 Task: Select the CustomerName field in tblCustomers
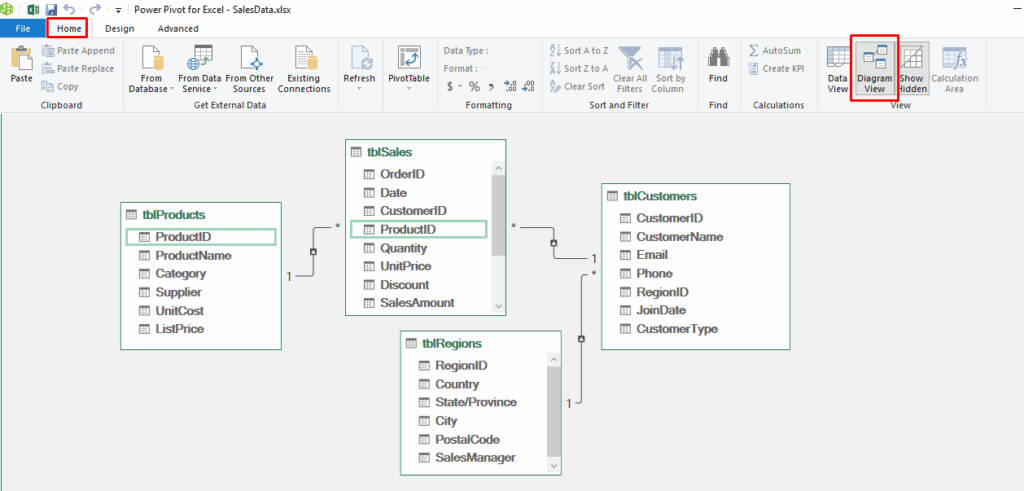[679, 237]
